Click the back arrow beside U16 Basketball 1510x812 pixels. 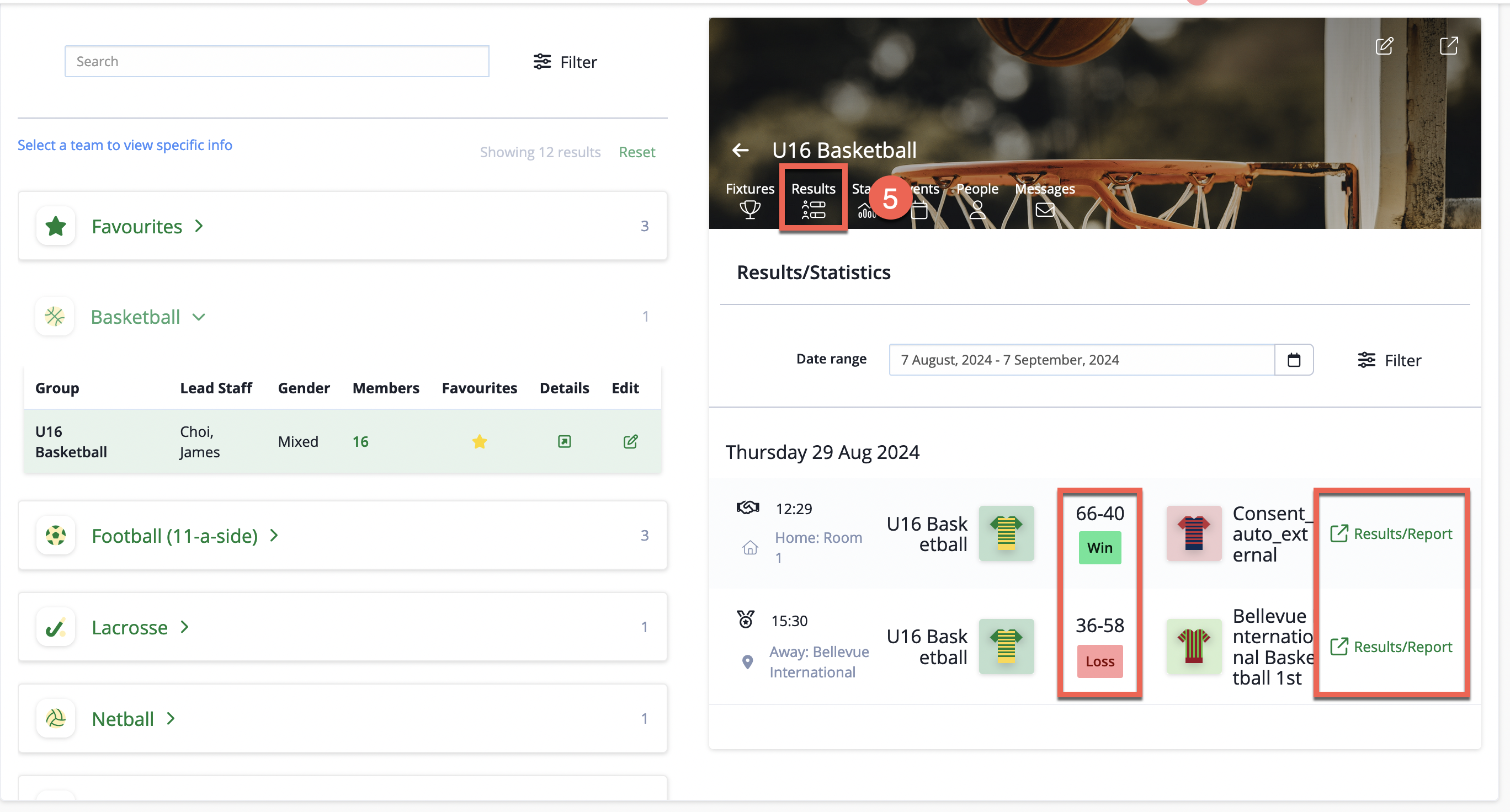click(x=740, y=151)
